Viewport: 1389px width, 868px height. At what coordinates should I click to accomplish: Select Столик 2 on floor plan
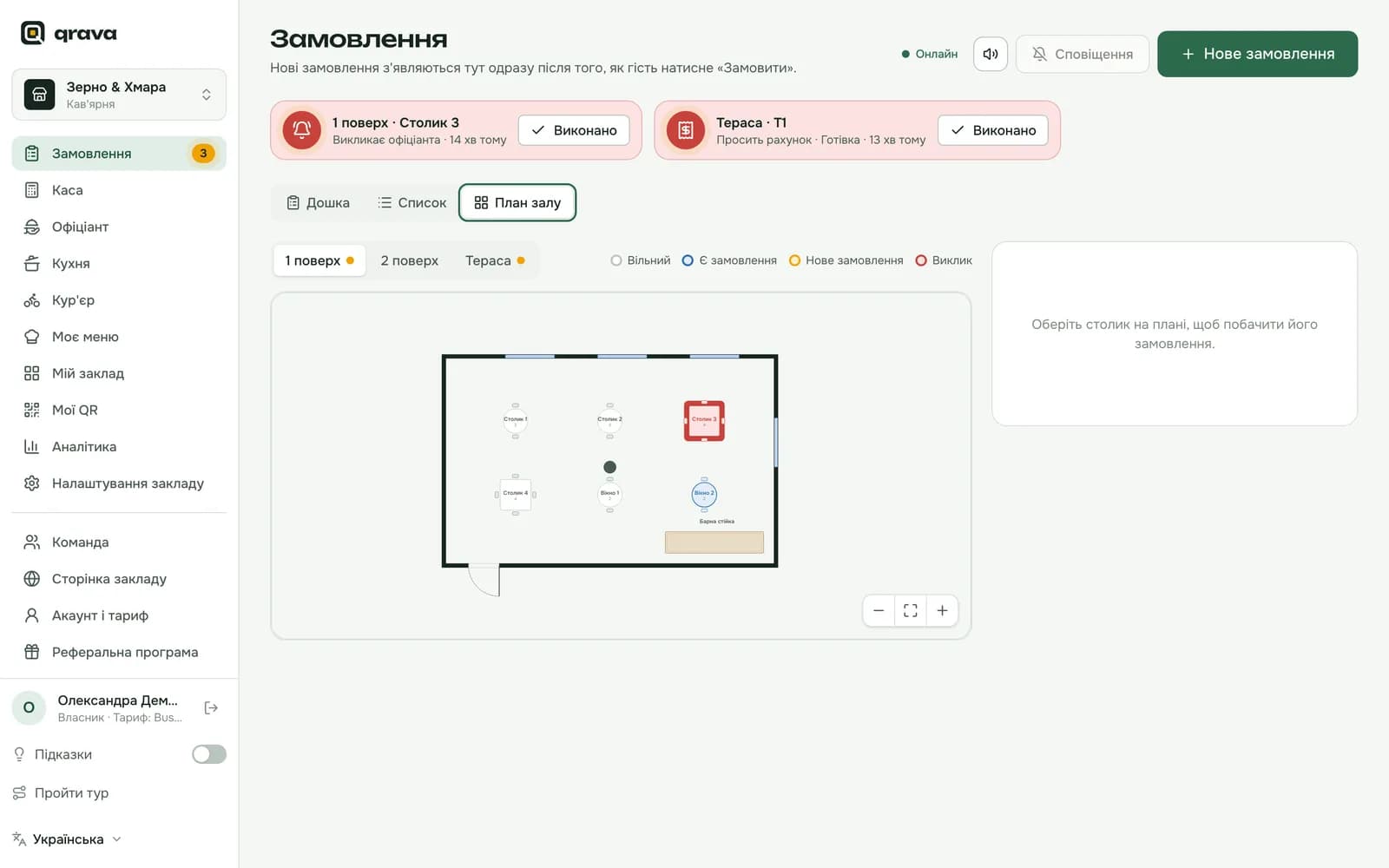(x=609, y=420)
